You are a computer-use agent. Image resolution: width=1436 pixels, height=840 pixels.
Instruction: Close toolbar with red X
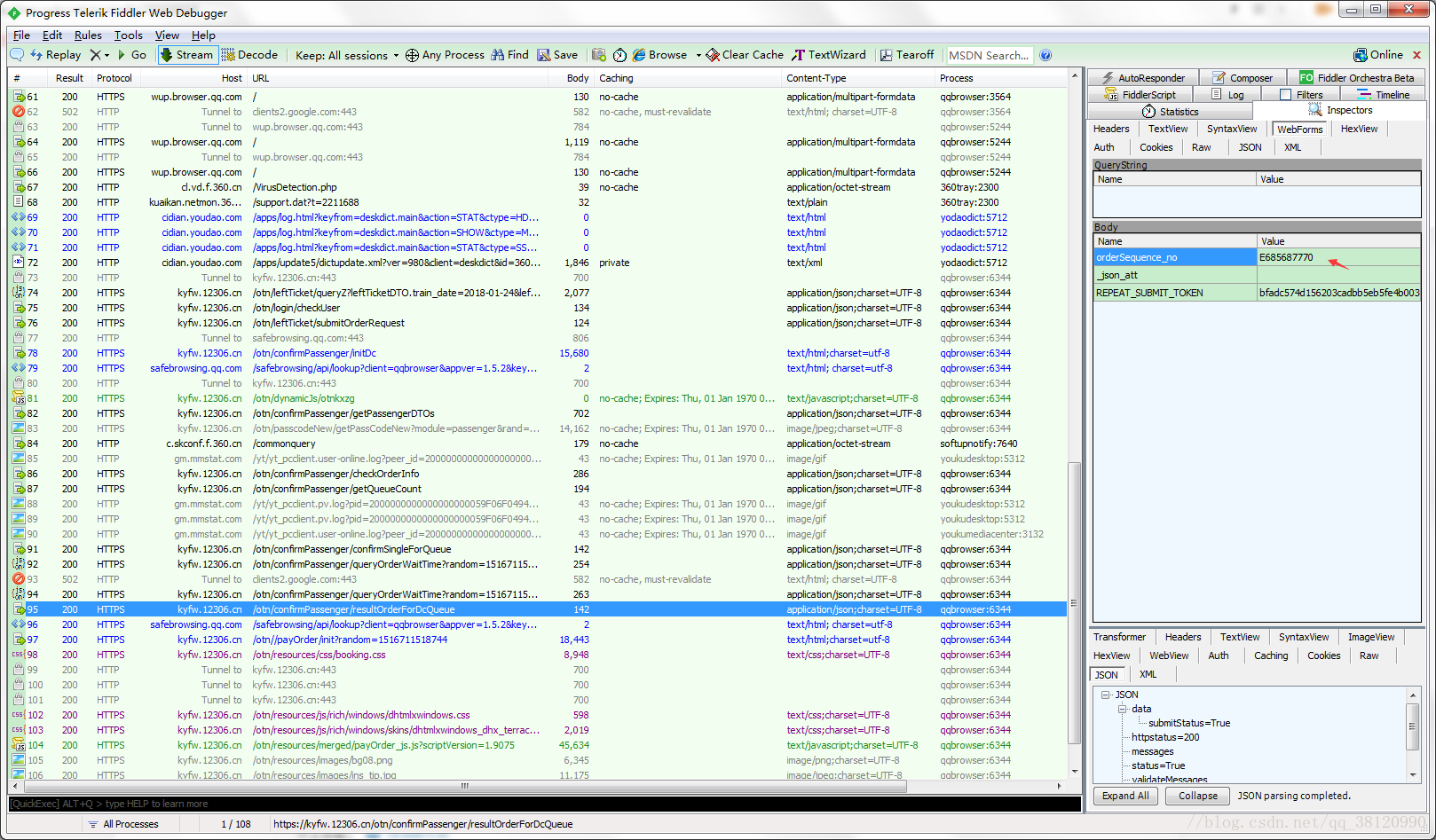tap(1416, 55)
